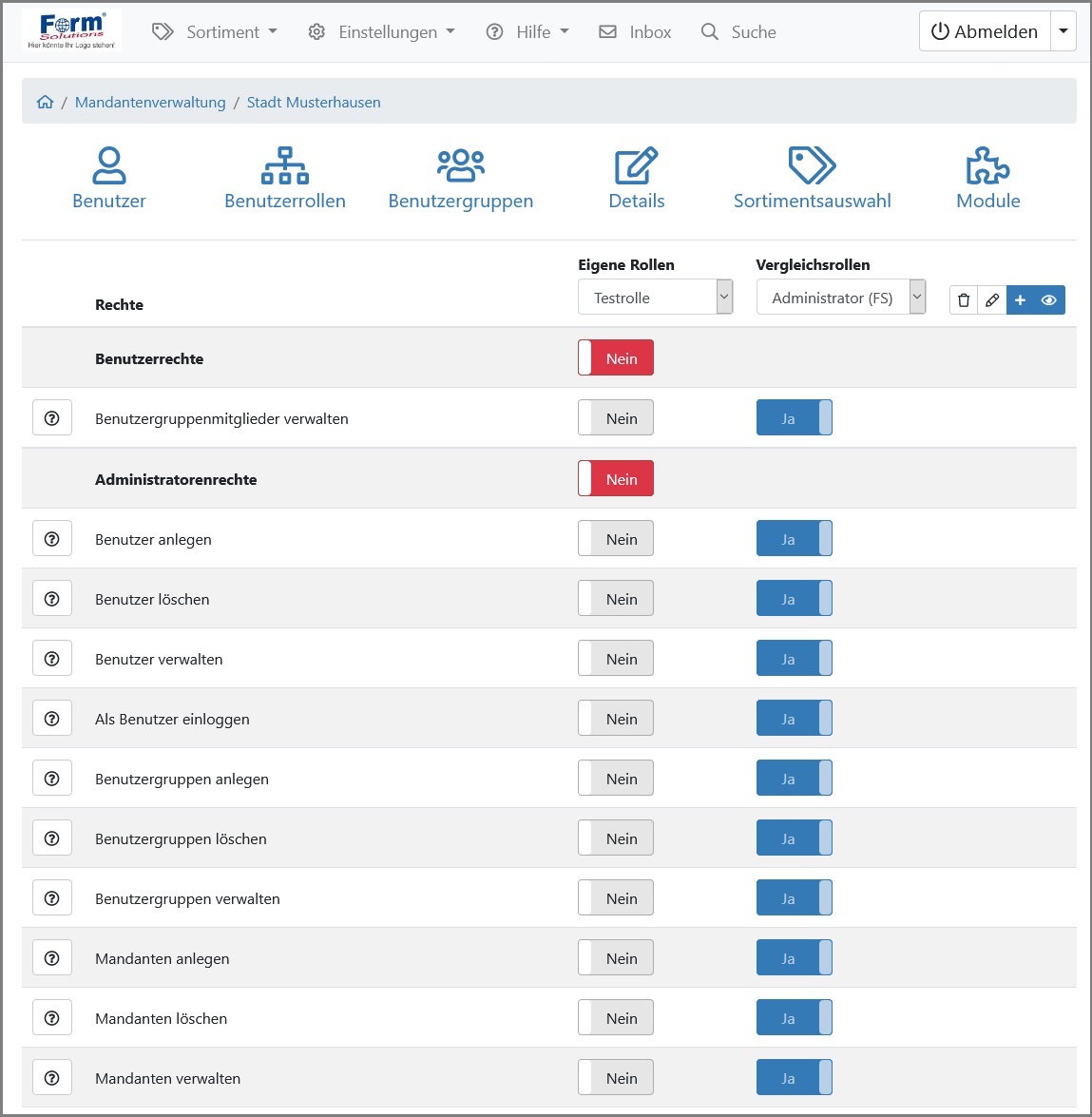Open the Benutzergruppen icon
1092x1117 pixels.
tap(460, 165)
